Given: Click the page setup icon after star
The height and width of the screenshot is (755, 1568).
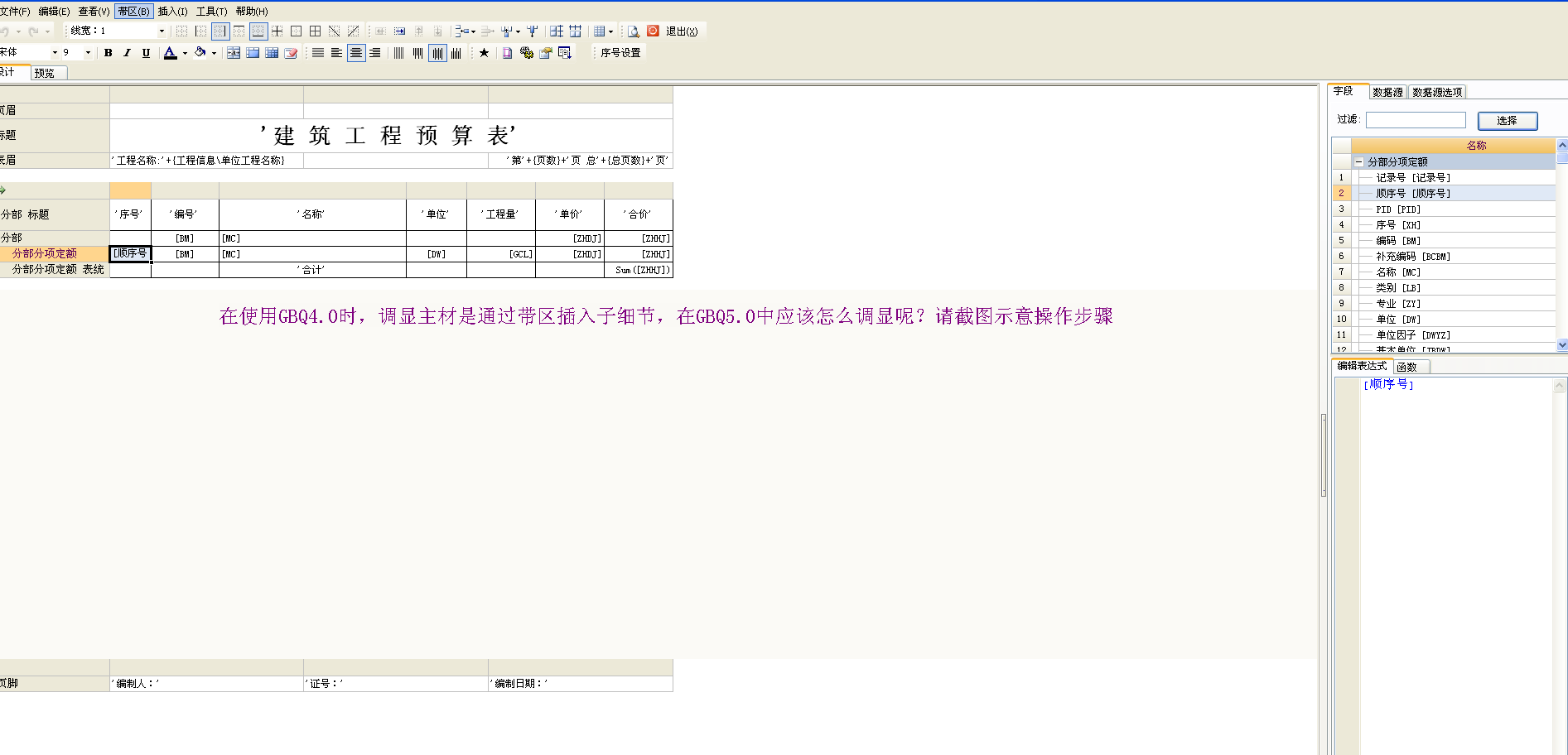Looking at the screenshot, I should [508, 53].
